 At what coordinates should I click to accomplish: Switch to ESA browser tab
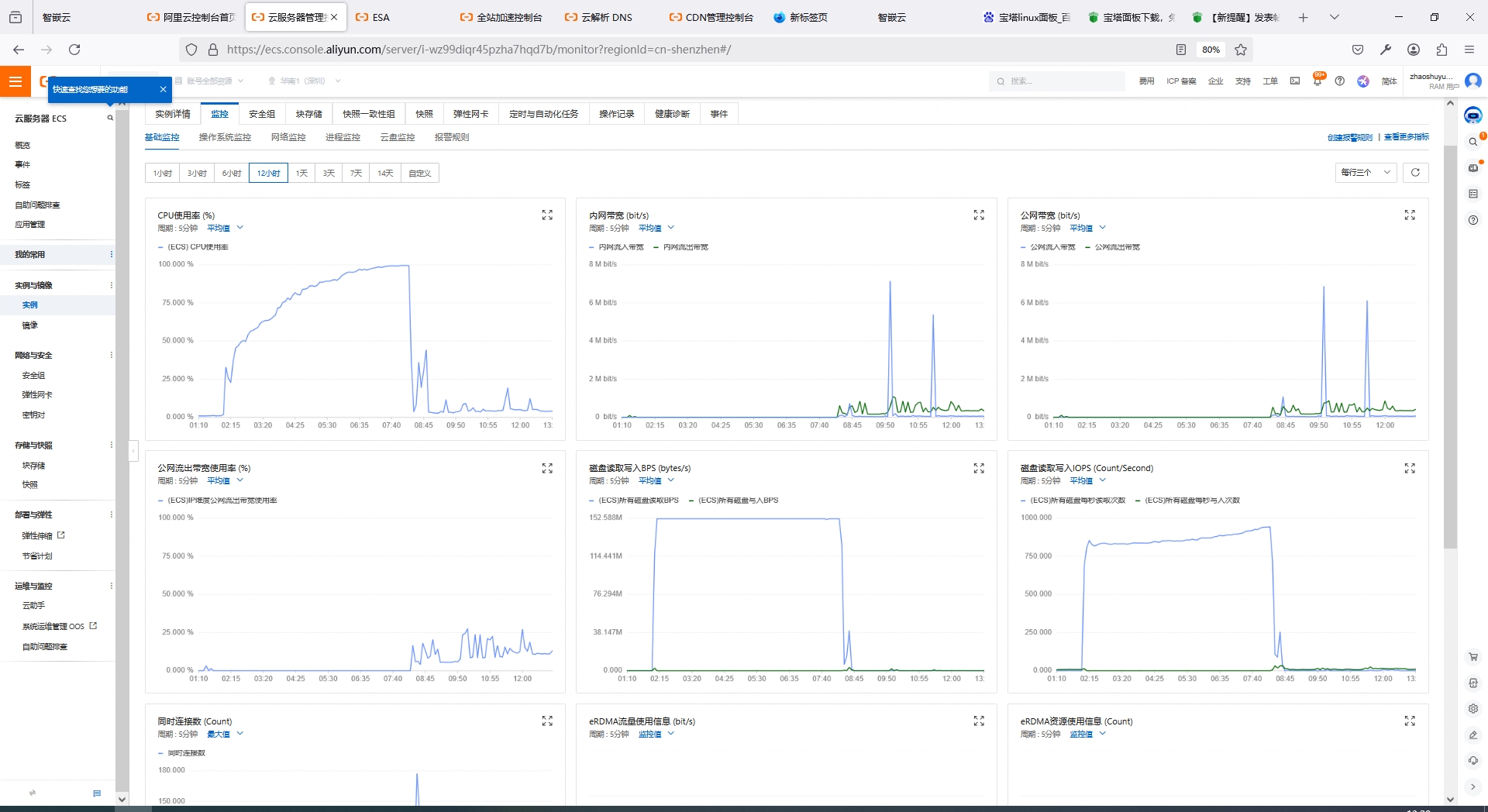pyautogui.click(x=401, y=17)
